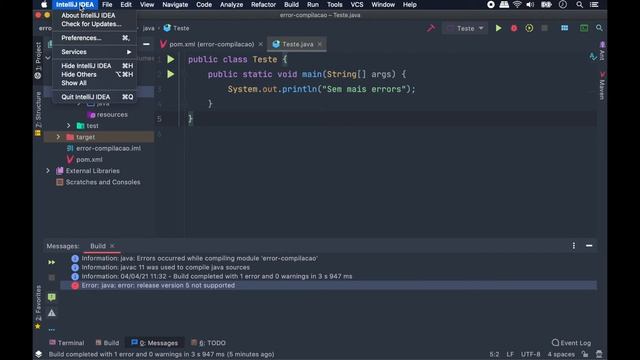
Task: Select Check for Updates...
Action: [x=95, y=24]
